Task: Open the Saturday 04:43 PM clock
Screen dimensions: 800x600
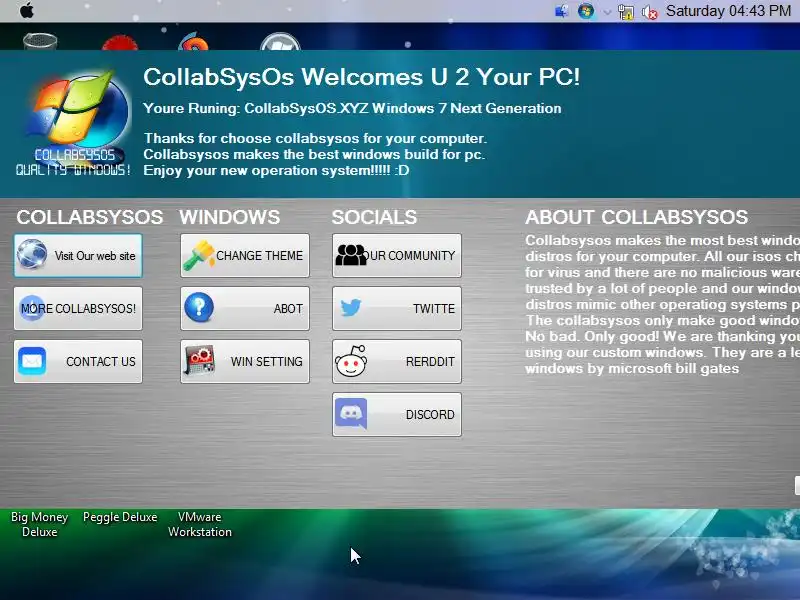Action: click(728, 11)
